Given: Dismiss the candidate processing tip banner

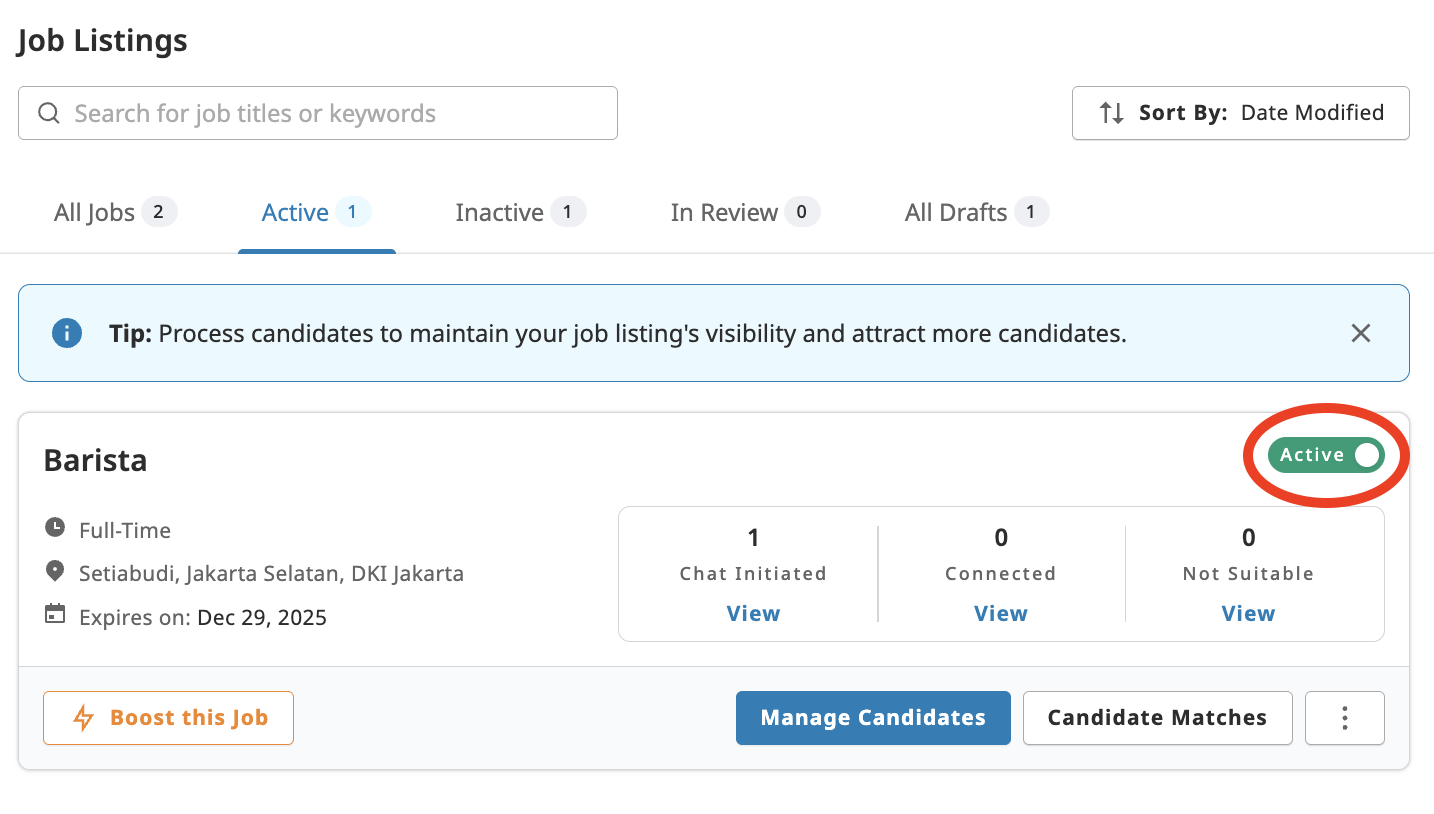Looking at the screenshot, I should click(1361, 332).
